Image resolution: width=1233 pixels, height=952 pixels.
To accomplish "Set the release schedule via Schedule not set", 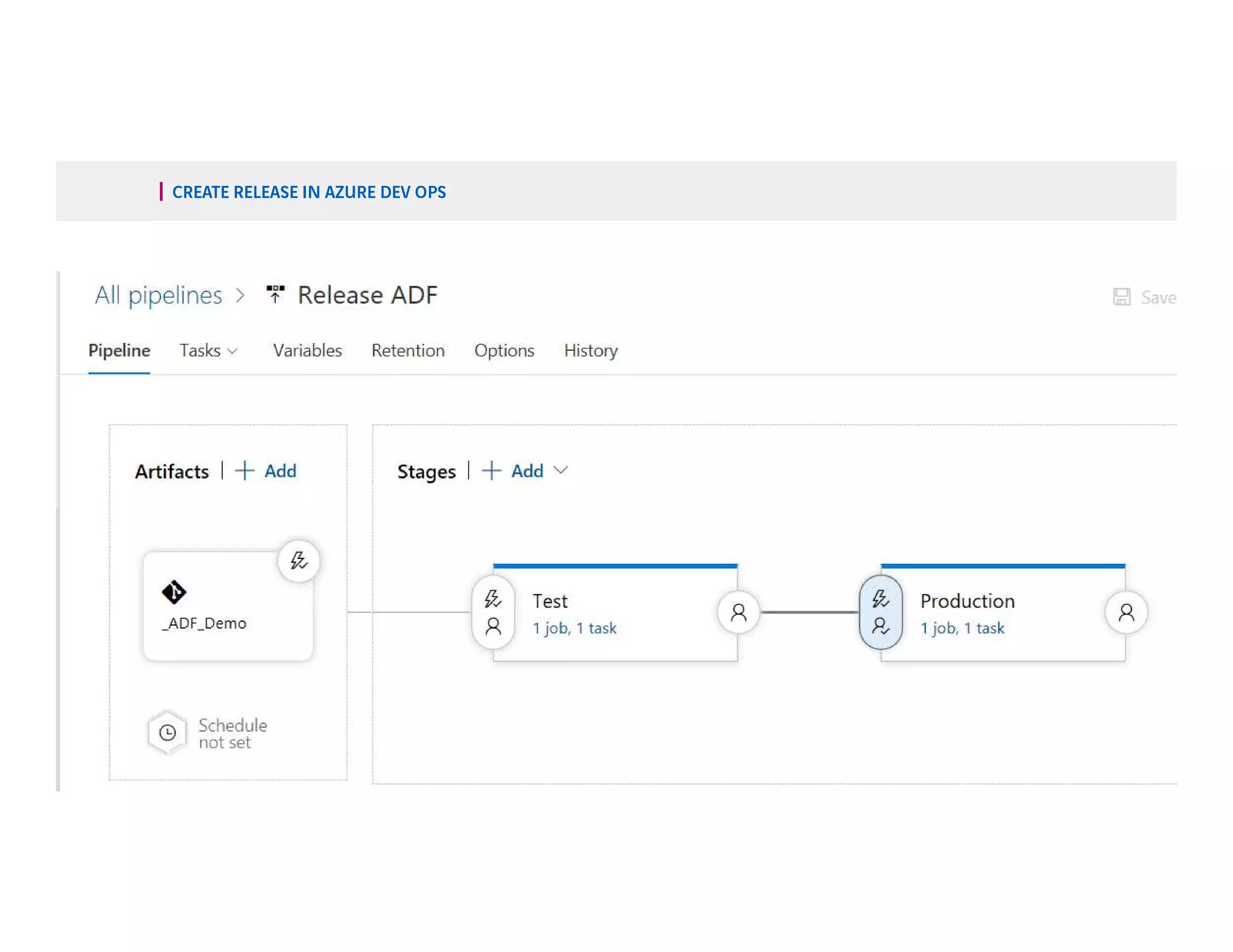I will pos(232,734).
